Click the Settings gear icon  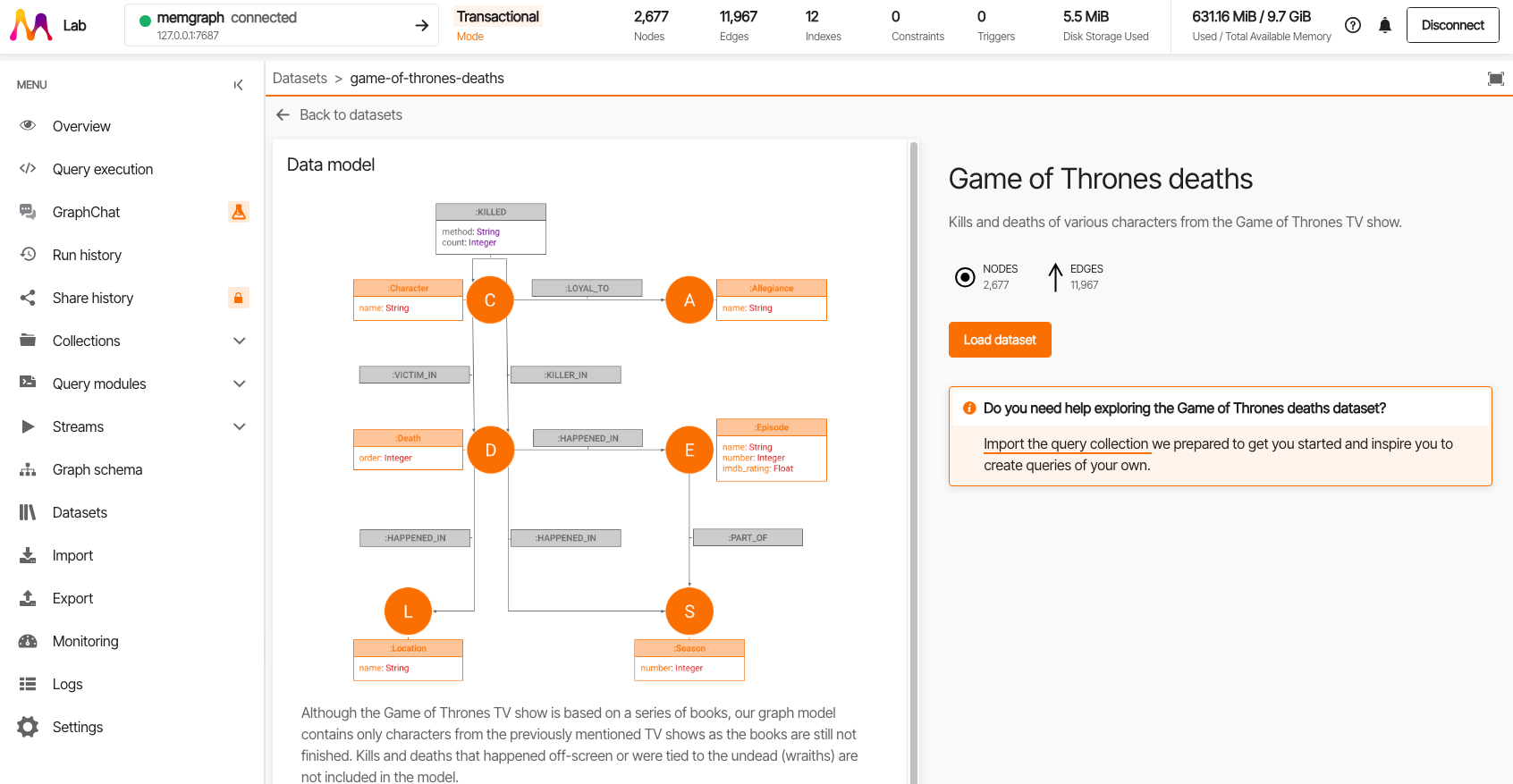click(x=28, y=727)
